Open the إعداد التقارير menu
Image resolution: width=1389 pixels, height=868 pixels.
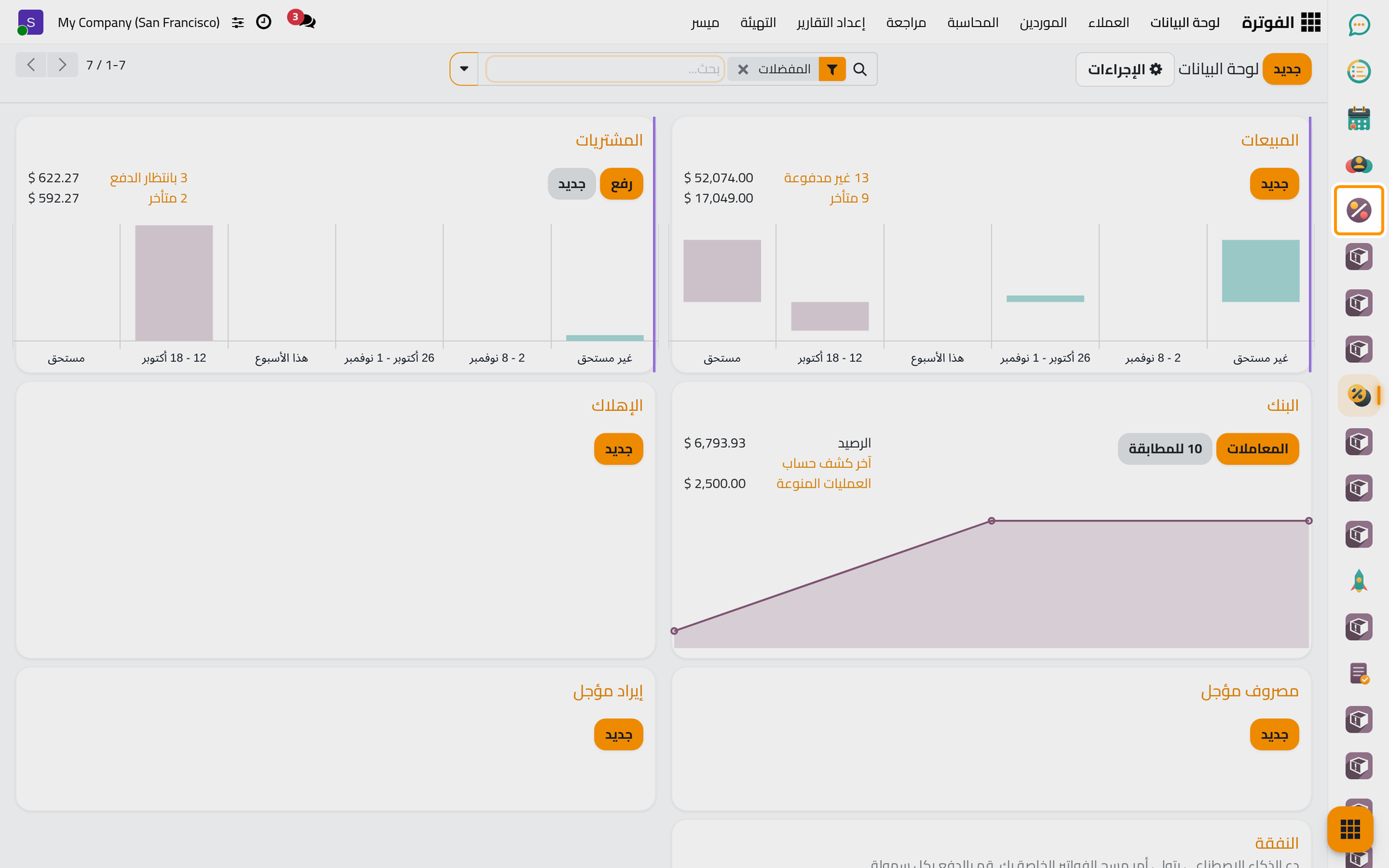pyautogui.click(x=831, y=22)
